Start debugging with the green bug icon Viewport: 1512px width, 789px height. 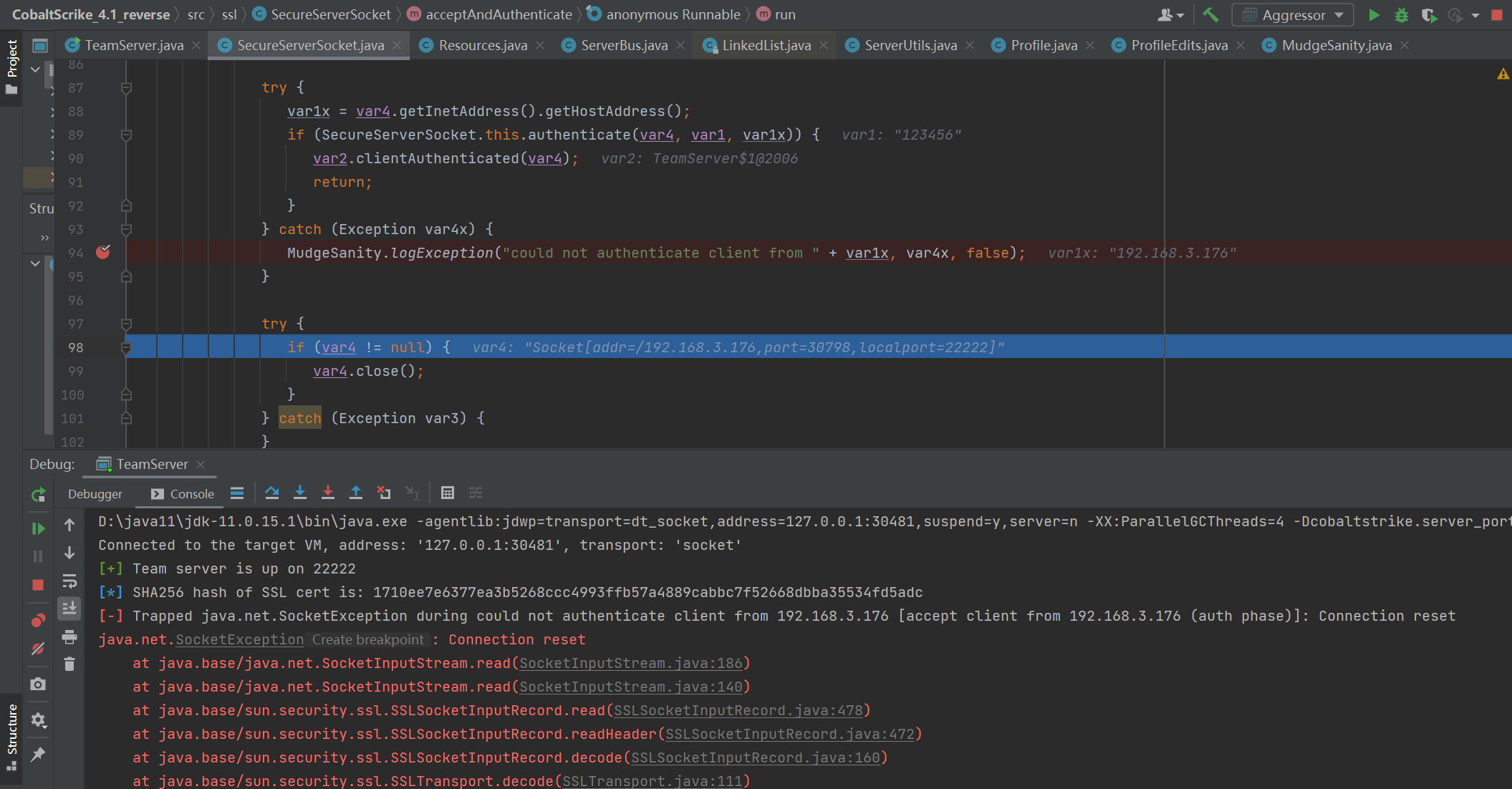1402,15
